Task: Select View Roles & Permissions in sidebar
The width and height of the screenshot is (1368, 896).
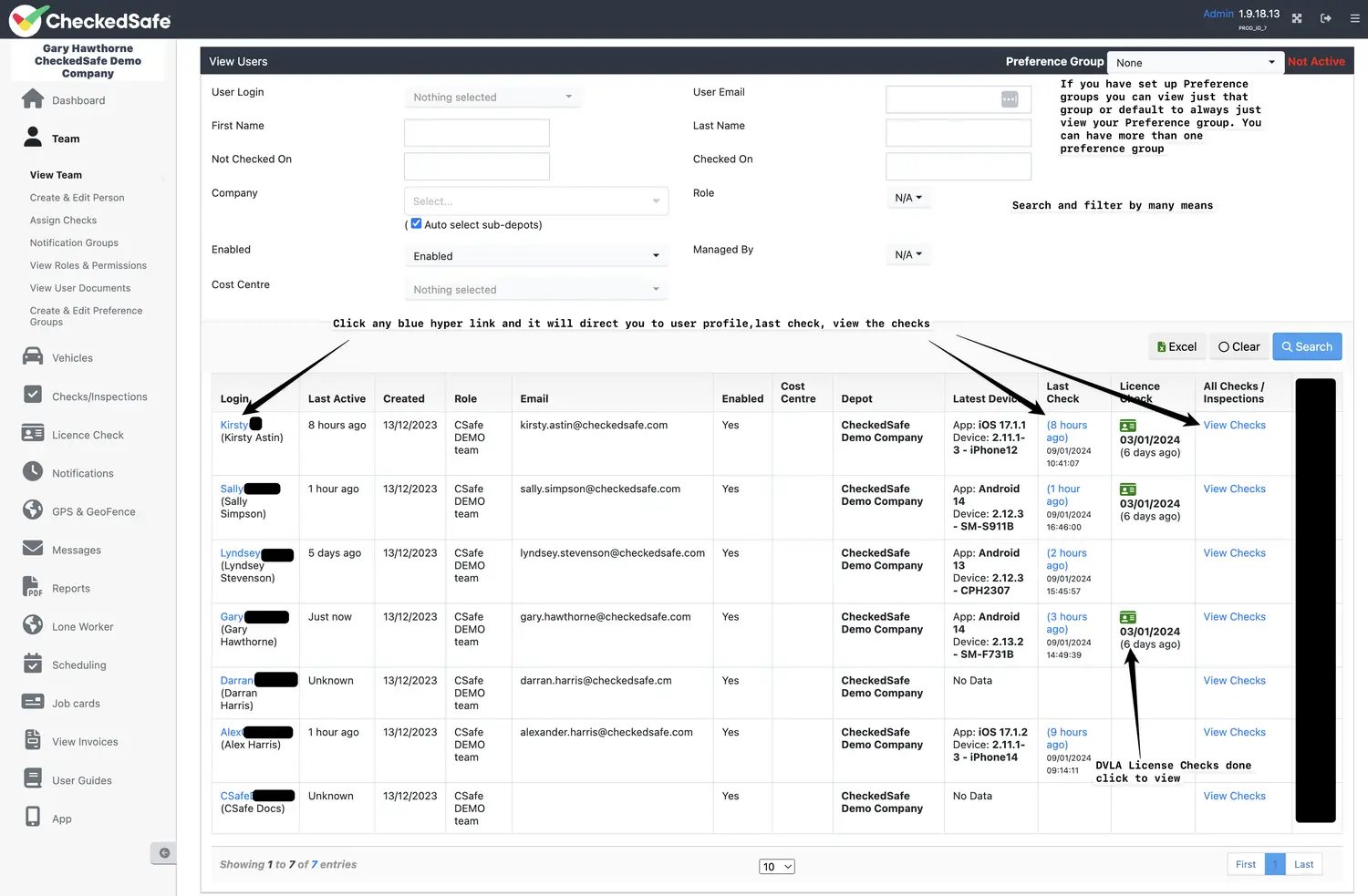Action: point(88,265)
